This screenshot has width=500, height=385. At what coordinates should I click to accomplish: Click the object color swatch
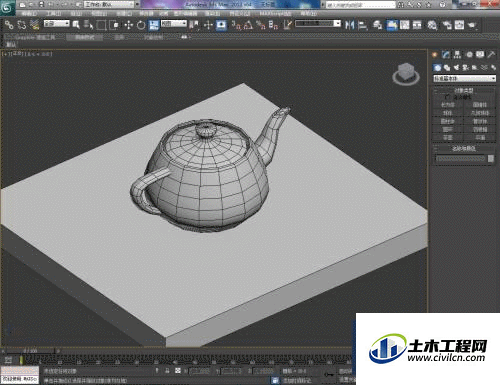(x=491, y=159)
